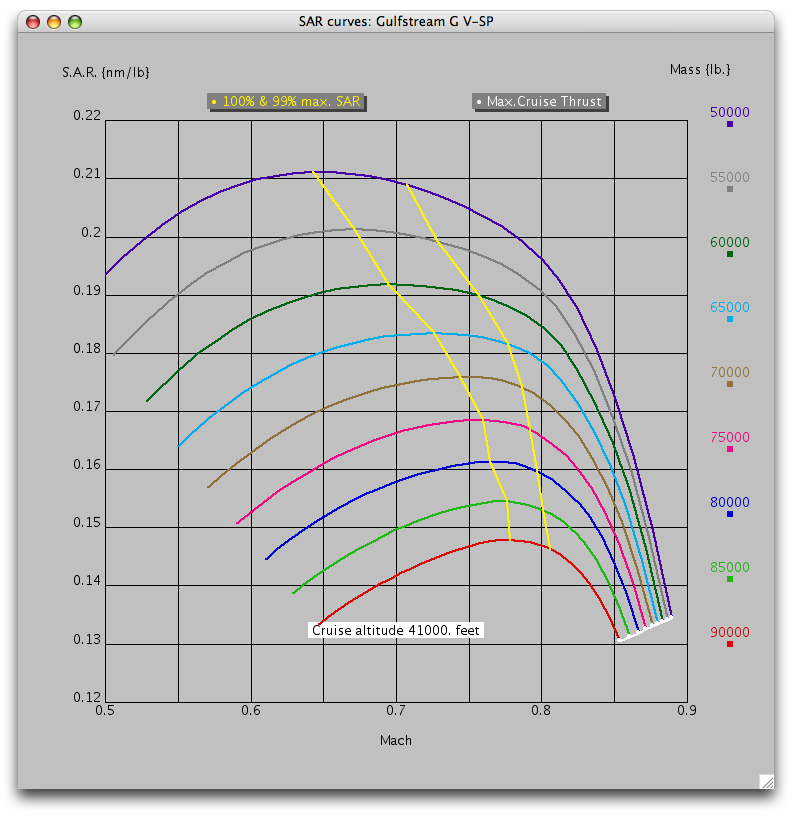Click the '70000' mass label
The width and height of the screenshot is (796, 817).
730,372
